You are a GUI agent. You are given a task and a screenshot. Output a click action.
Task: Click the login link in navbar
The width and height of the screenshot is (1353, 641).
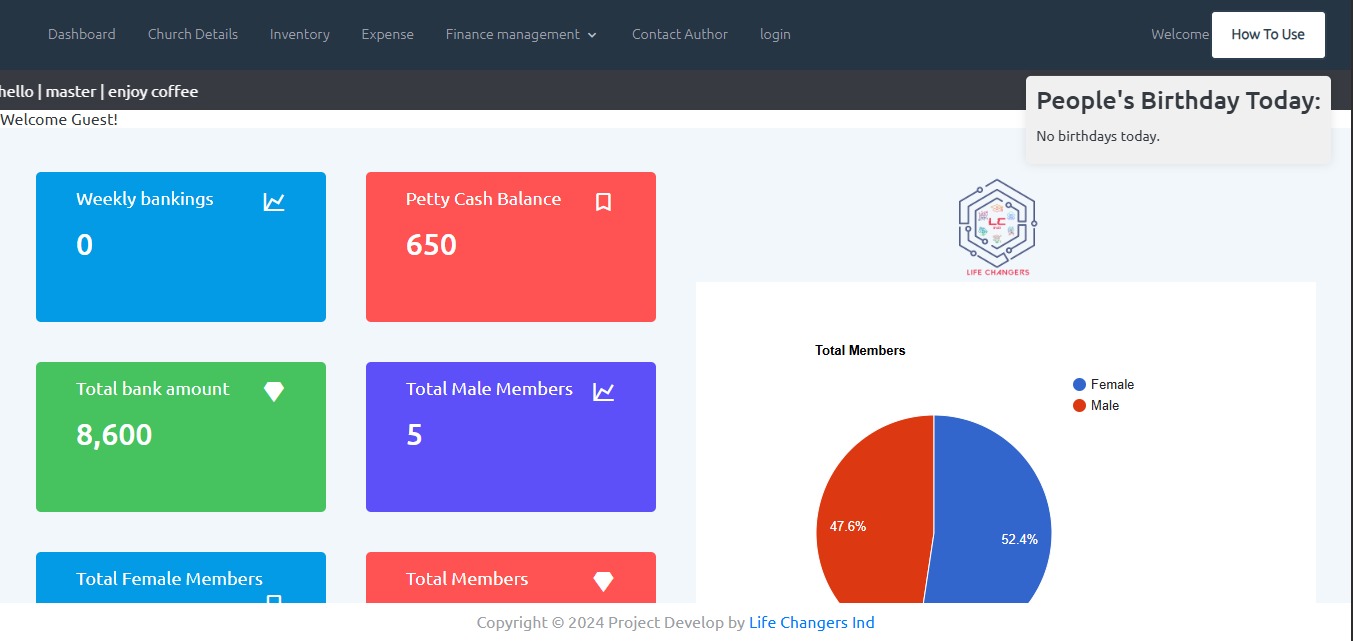click(x=775, y=34)
